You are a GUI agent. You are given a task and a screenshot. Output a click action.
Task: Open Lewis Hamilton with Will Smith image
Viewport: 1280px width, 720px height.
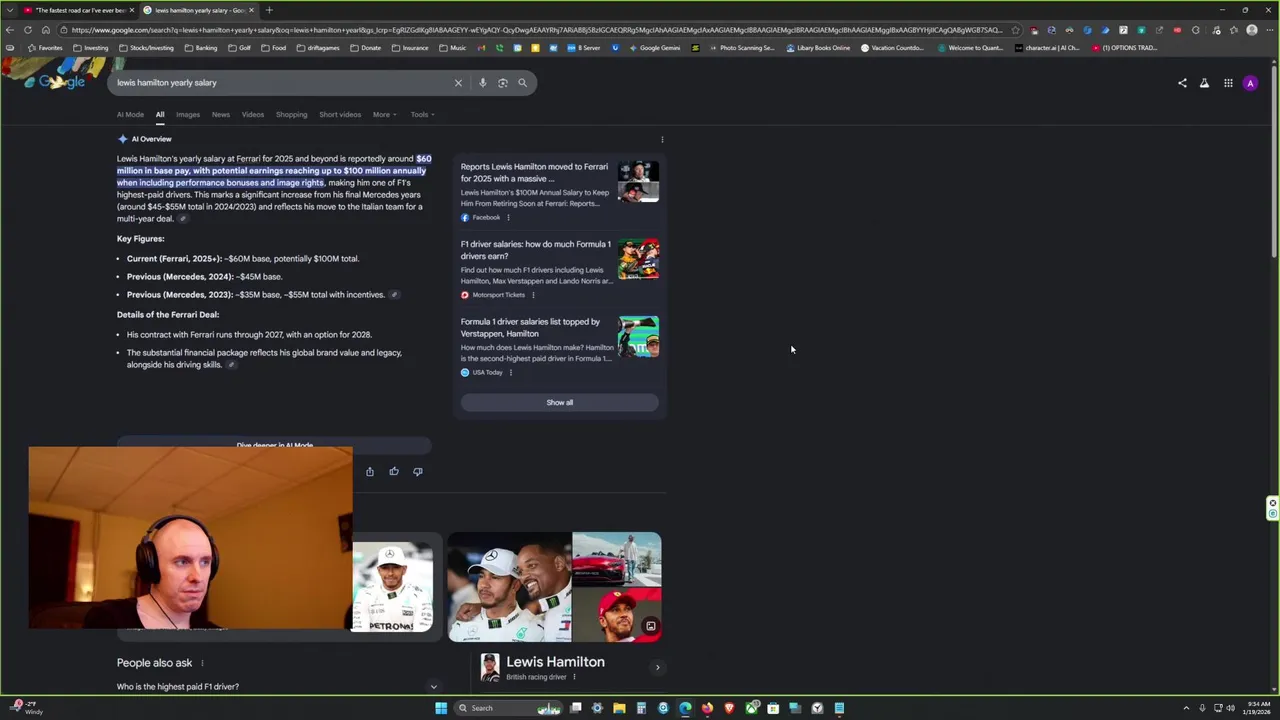click(x=510, y=587)
